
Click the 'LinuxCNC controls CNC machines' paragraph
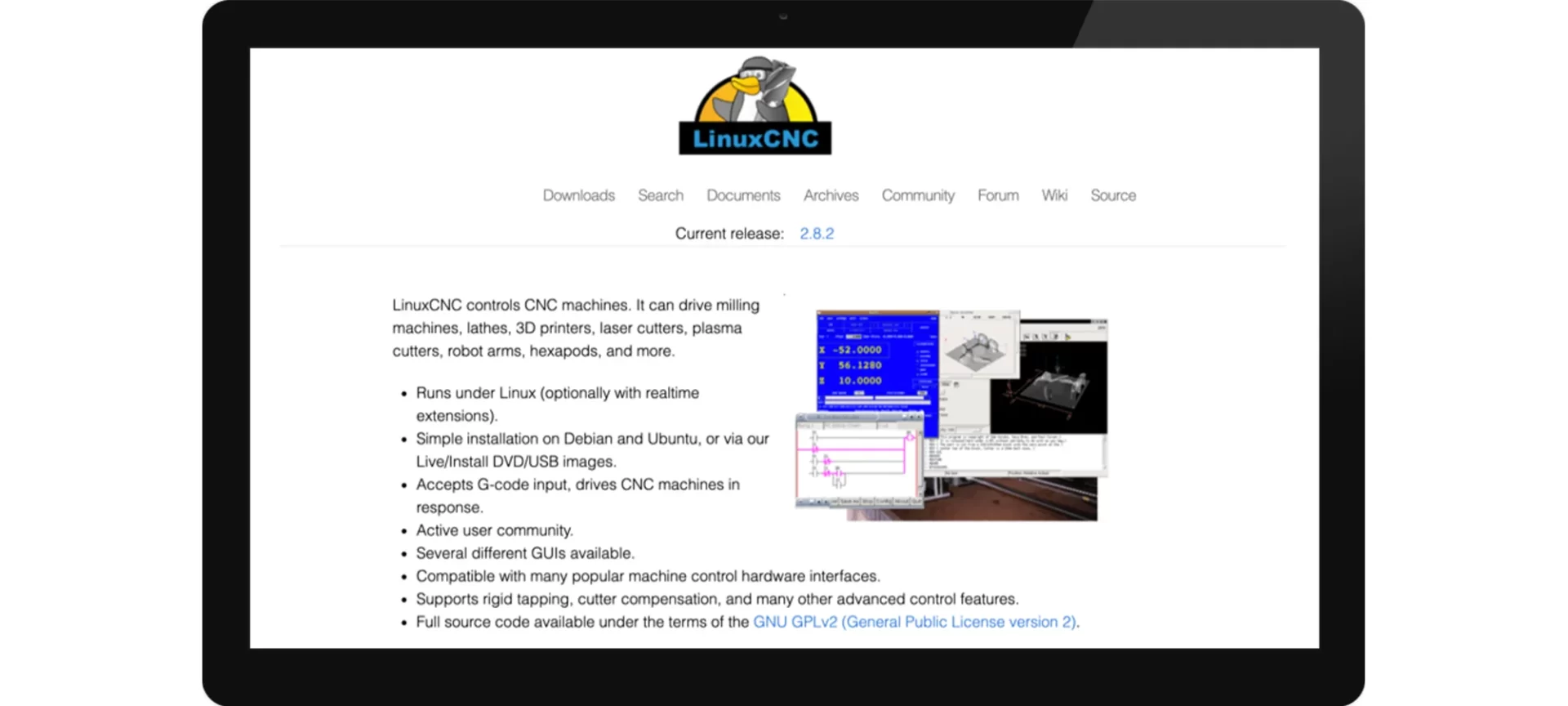(x=576, y=328)
